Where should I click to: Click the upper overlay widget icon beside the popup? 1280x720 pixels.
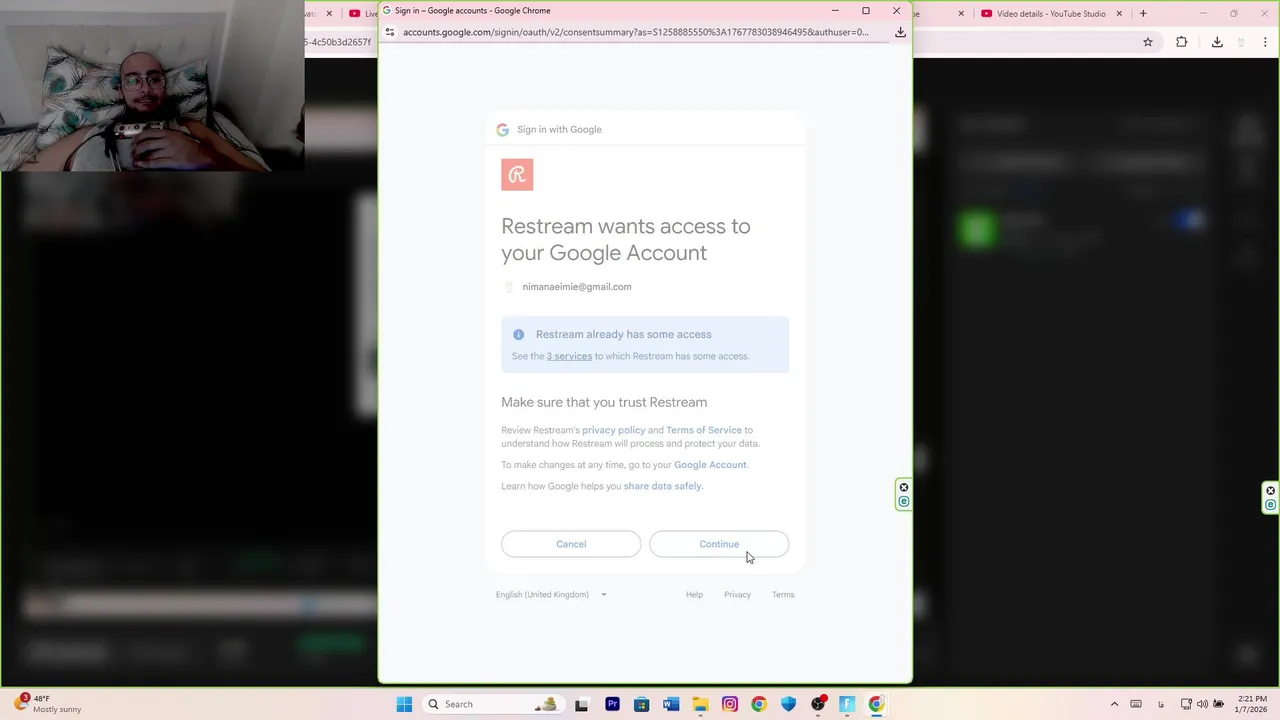(x=904, y=488)
